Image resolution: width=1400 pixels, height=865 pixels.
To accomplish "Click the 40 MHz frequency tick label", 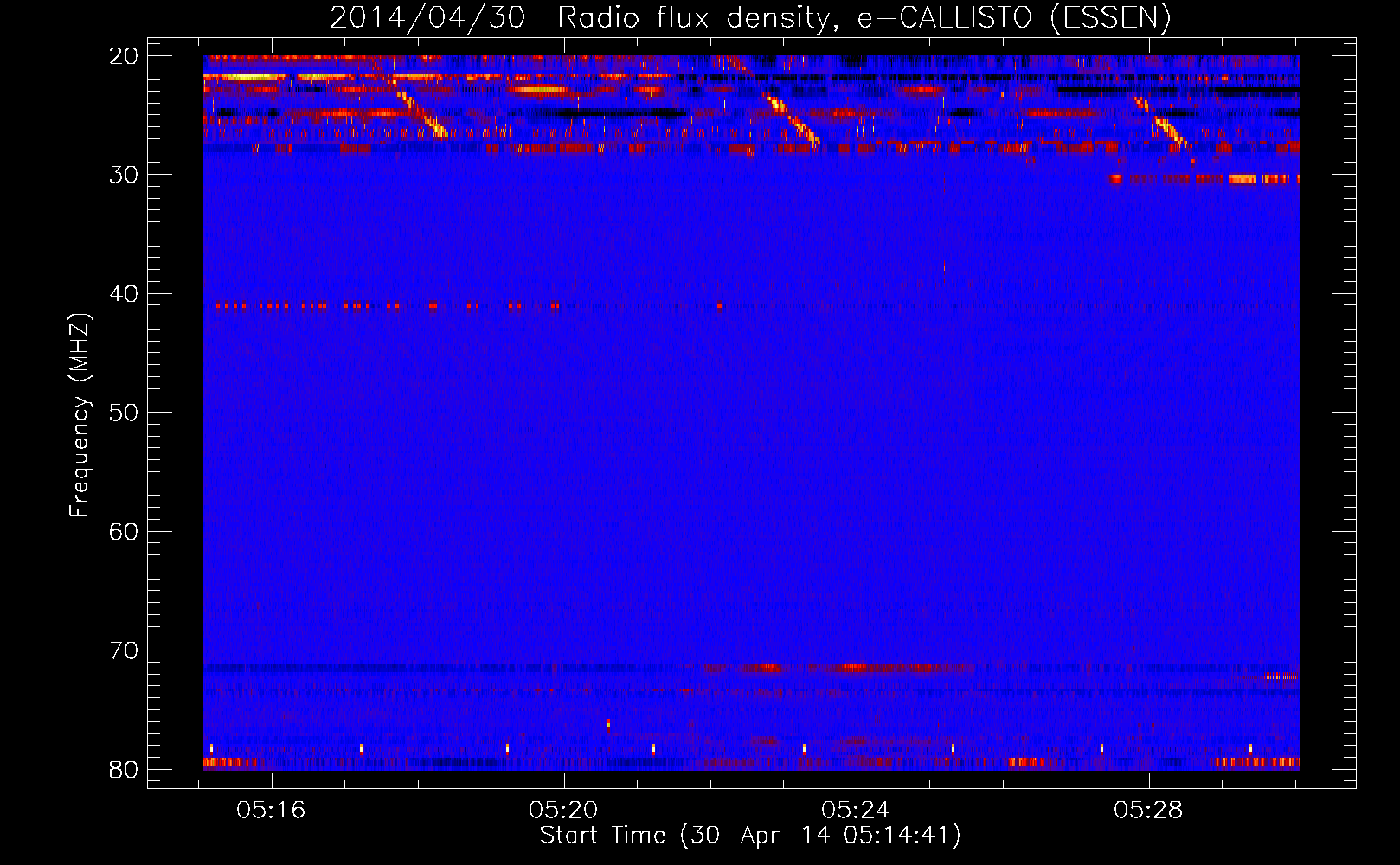I will [x=124, y=294].
